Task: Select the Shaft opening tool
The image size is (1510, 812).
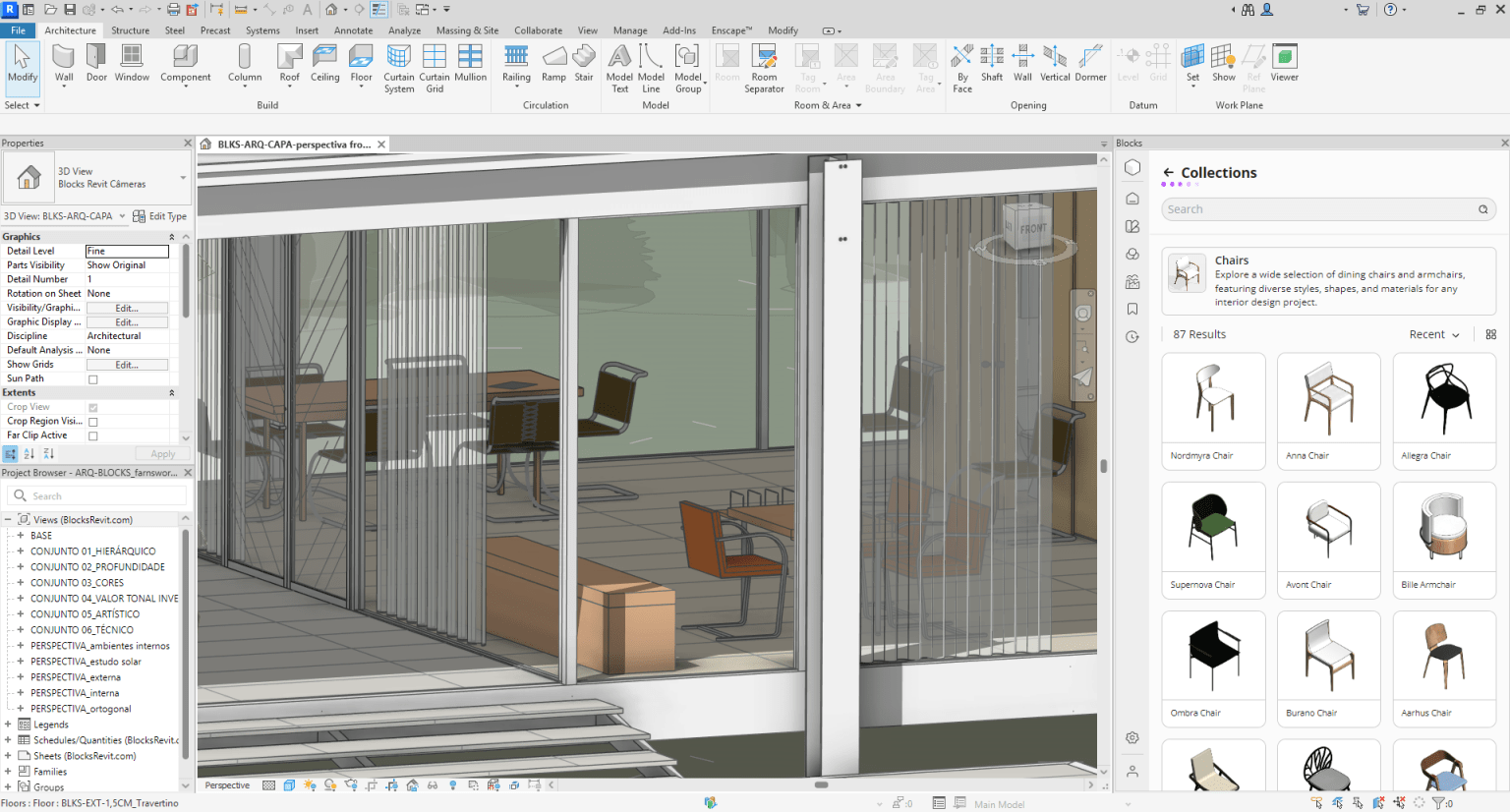Action: 992,63
